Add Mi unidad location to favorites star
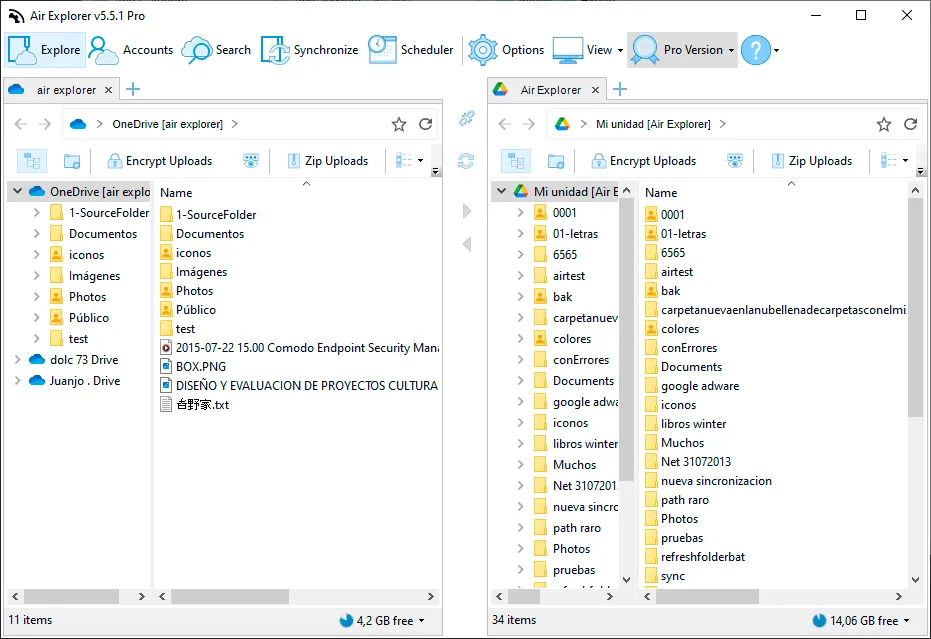 [884, 124]
